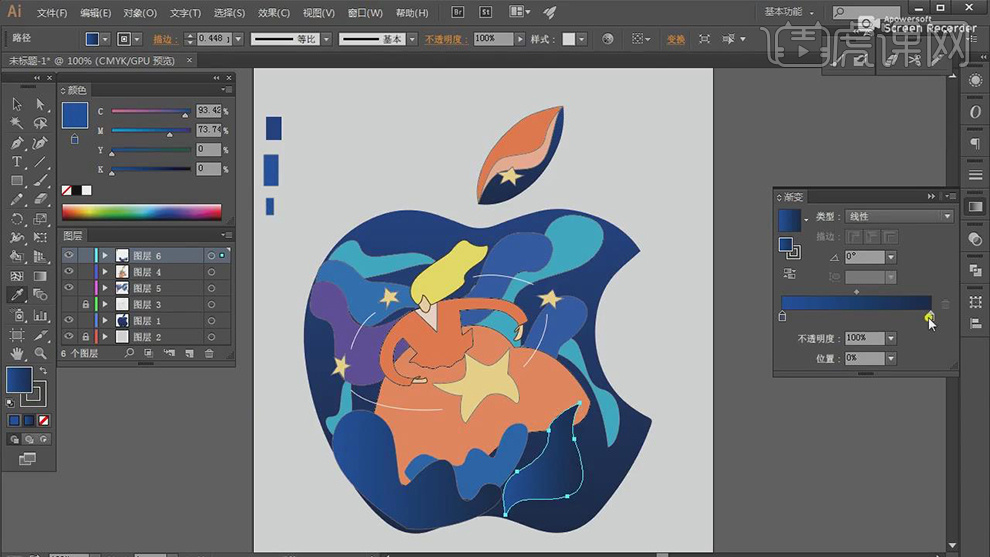Image resolution: width=990 pixels, height=557 pixels.
Task: Open stroke weight dropdown in control bar
Action: click(x=239, y=39)
